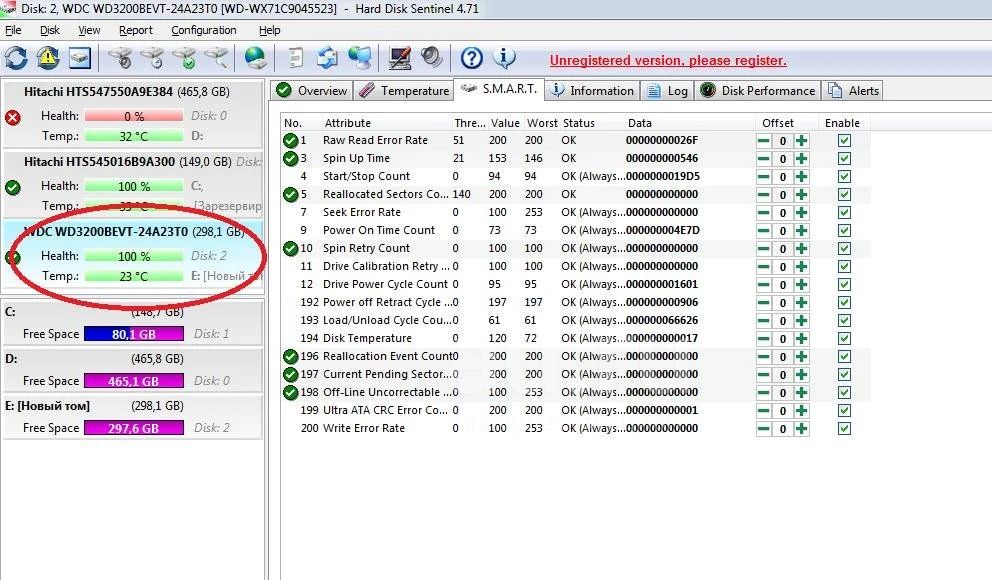Click green status icon of Reallocation Event Count
This screenshot has height=580, width=992.
click(290, 357)
